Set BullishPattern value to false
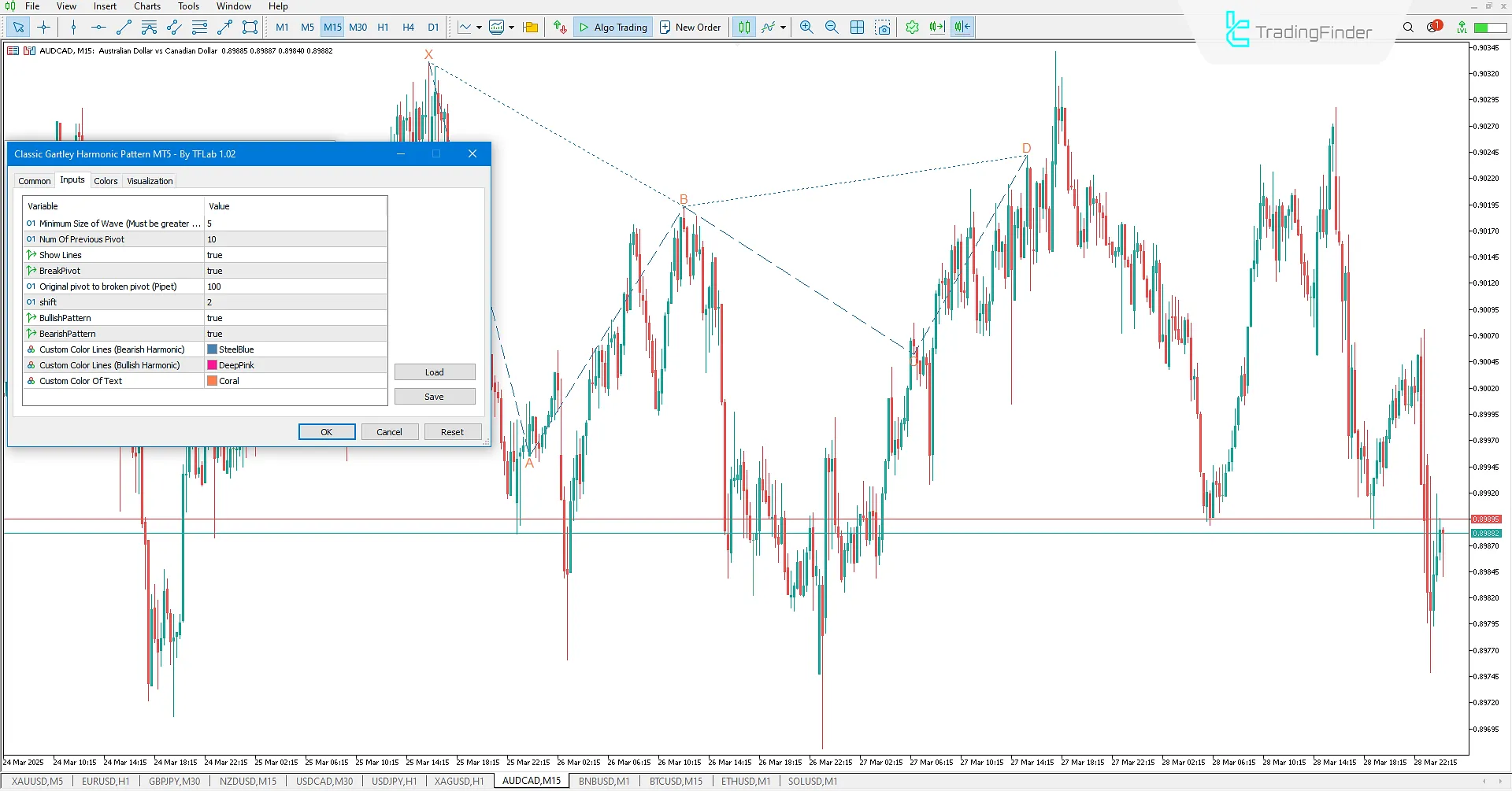The width and height of the screenshot is (1512, 791). click(295, 318)
